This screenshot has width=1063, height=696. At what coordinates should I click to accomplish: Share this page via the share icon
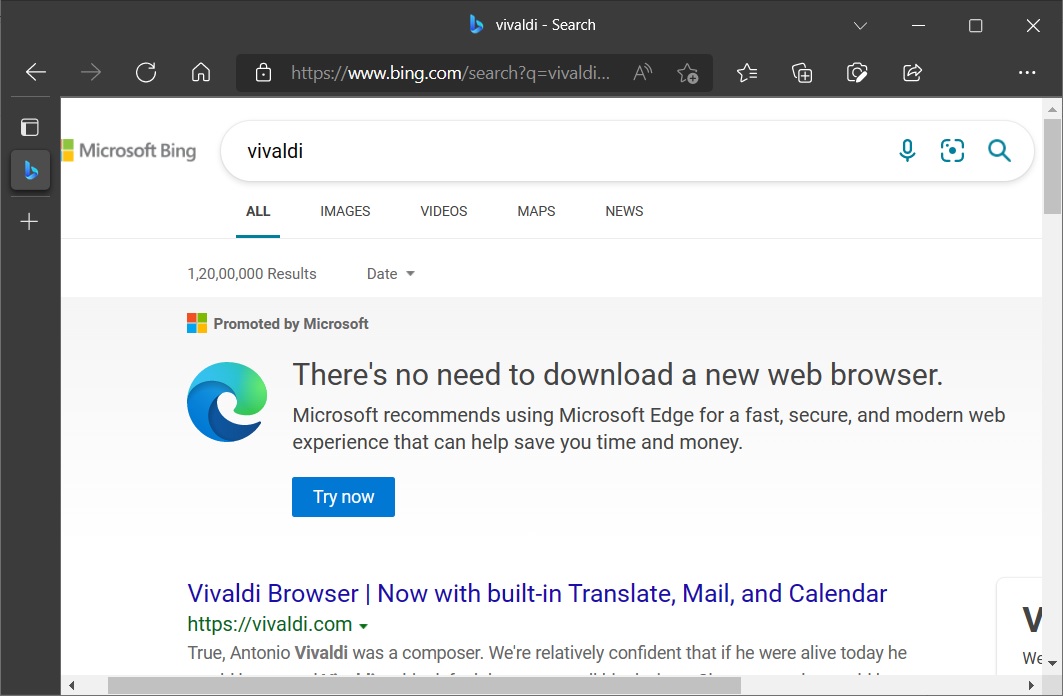point(911,72)
